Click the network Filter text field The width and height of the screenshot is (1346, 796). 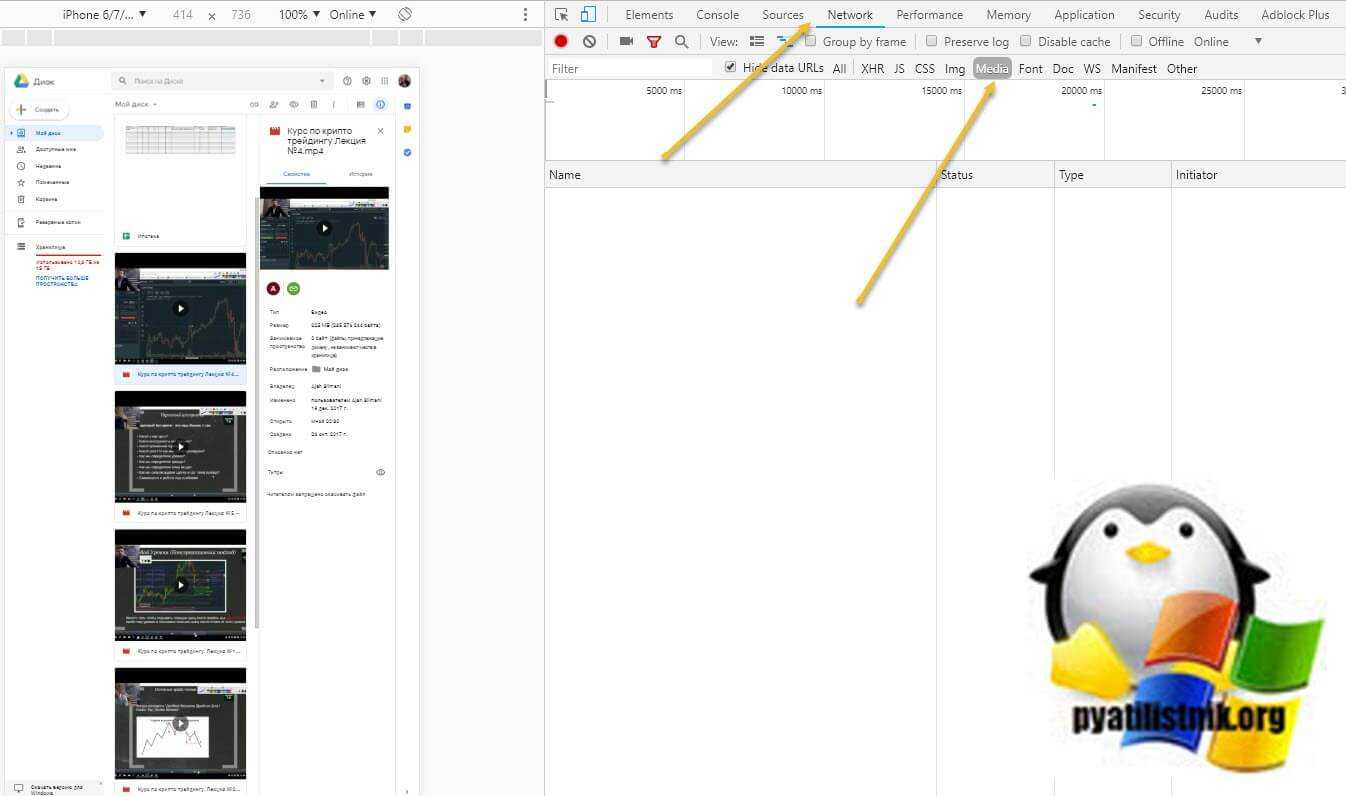(x=630, y=69)
